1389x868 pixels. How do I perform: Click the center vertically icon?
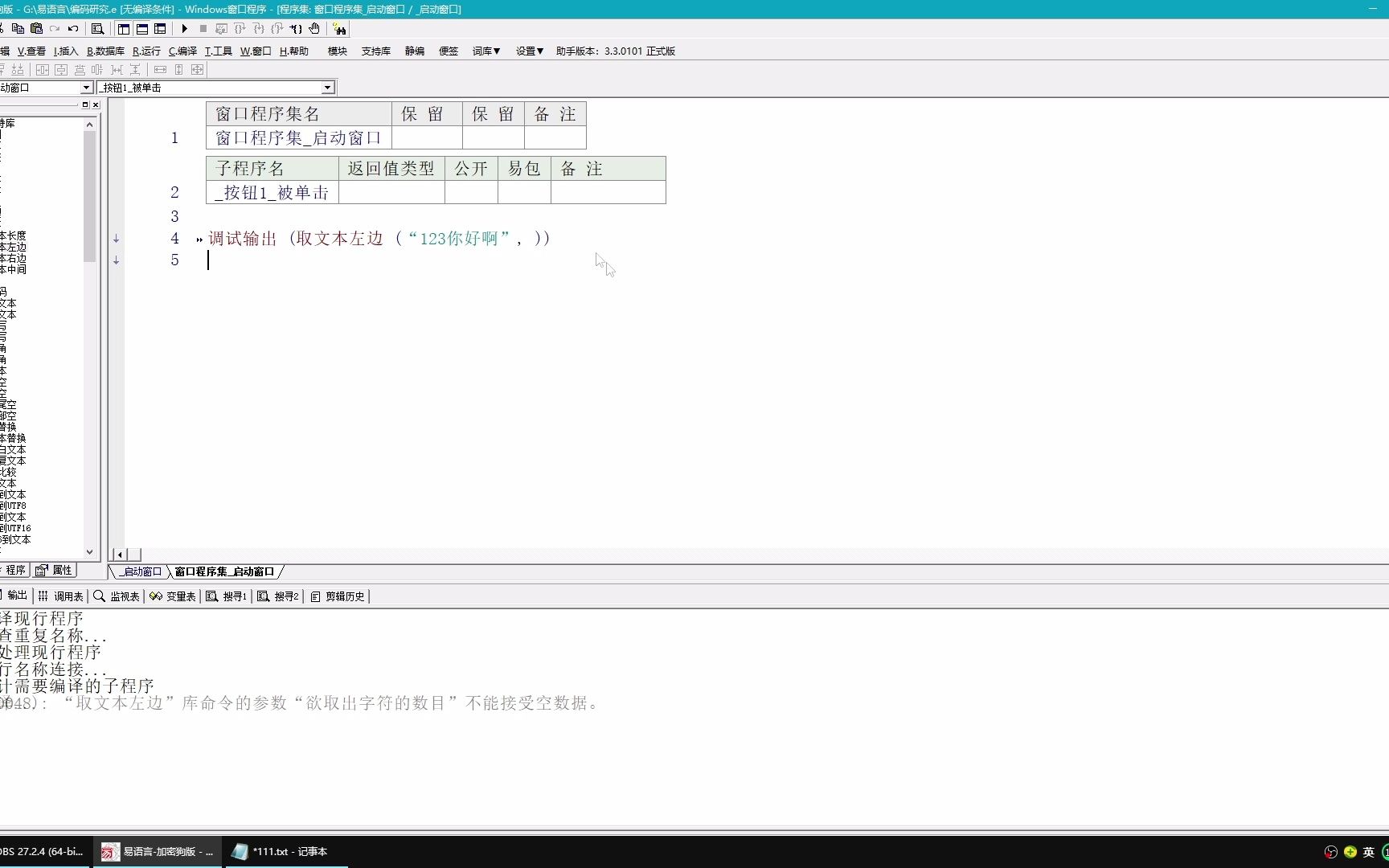coord(61,69)
